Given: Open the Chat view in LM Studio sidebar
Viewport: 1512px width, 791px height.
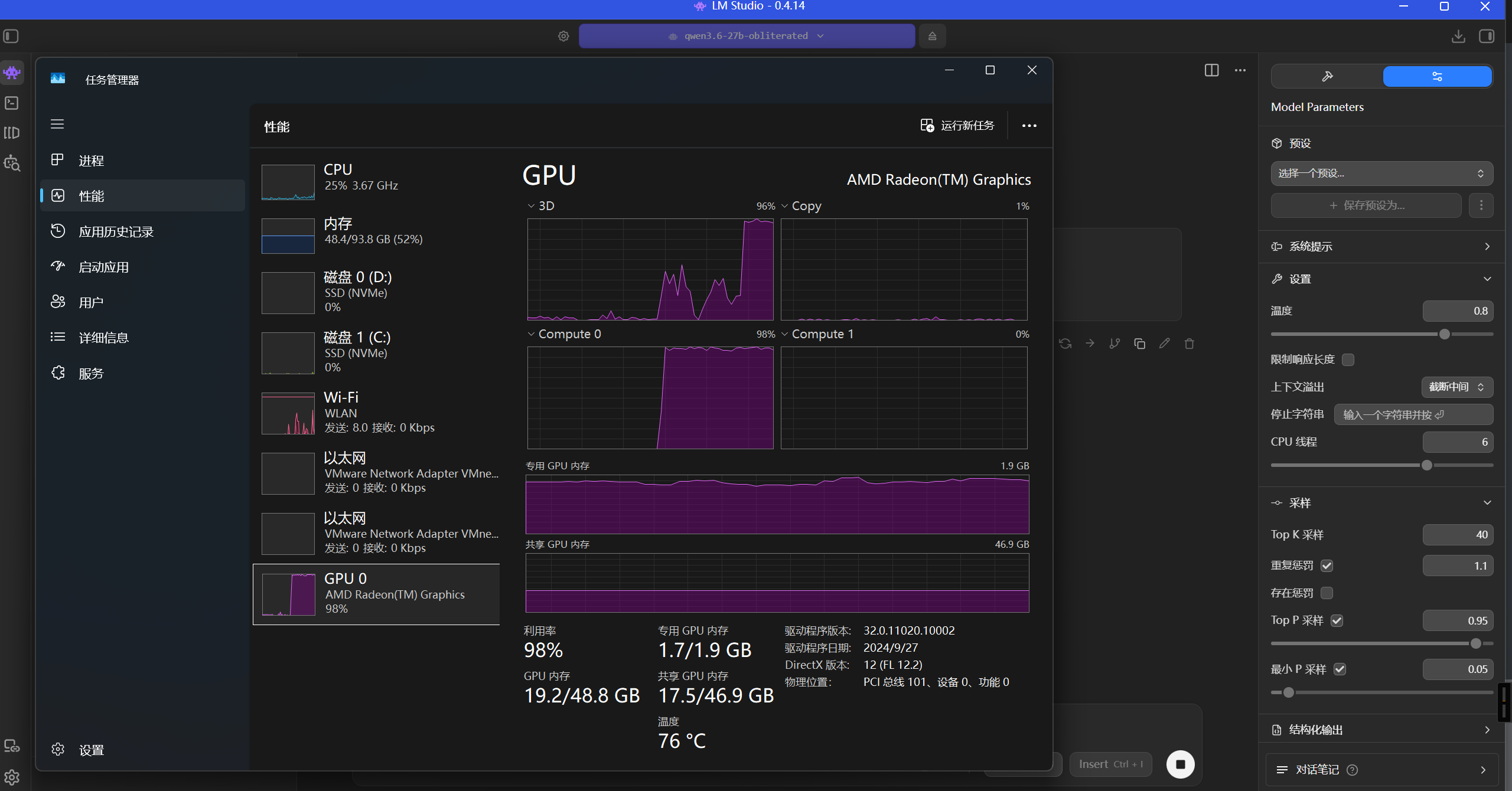Looking at the screenshot, I should point(12,73).
